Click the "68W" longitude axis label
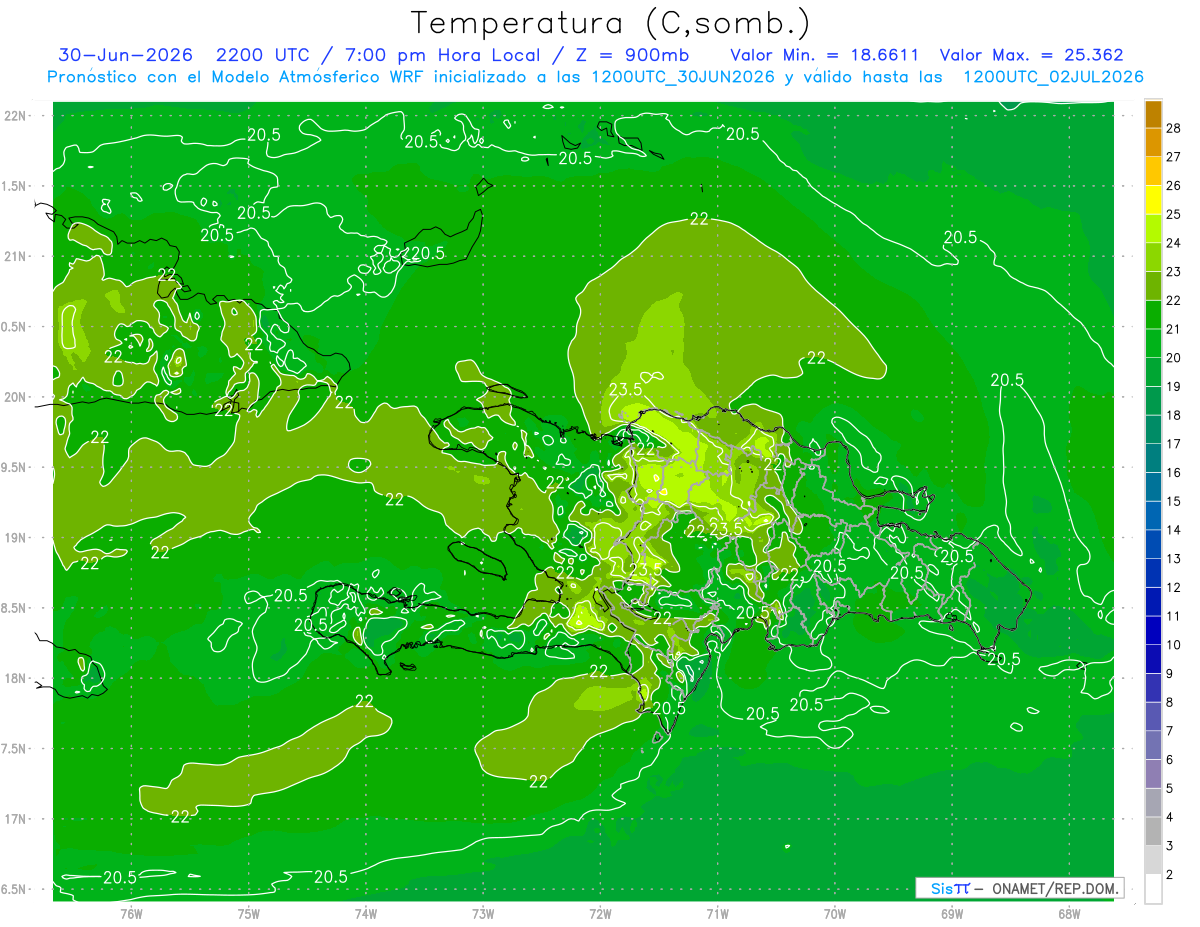 (x=1068, y=913)
